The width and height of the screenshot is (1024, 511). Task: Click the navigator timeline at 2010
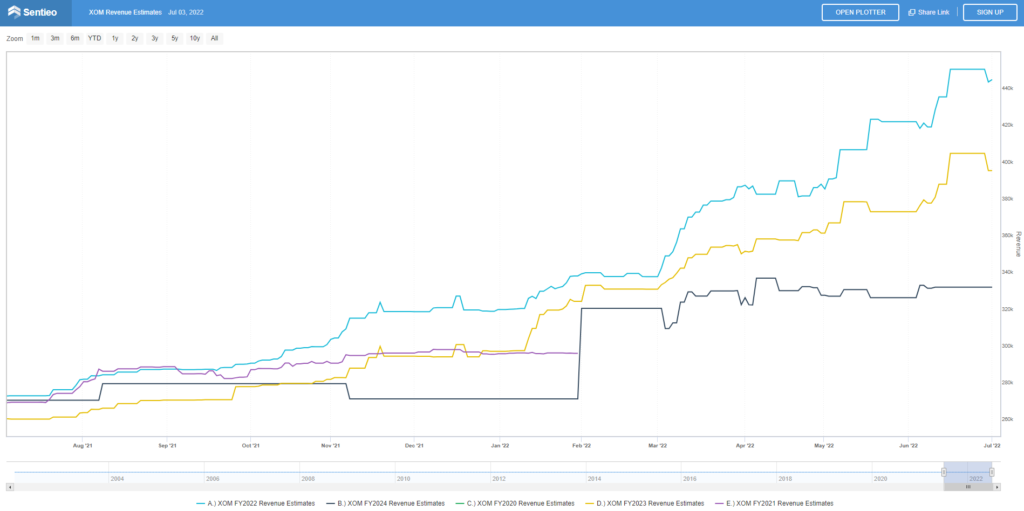(x=403, y=479)
